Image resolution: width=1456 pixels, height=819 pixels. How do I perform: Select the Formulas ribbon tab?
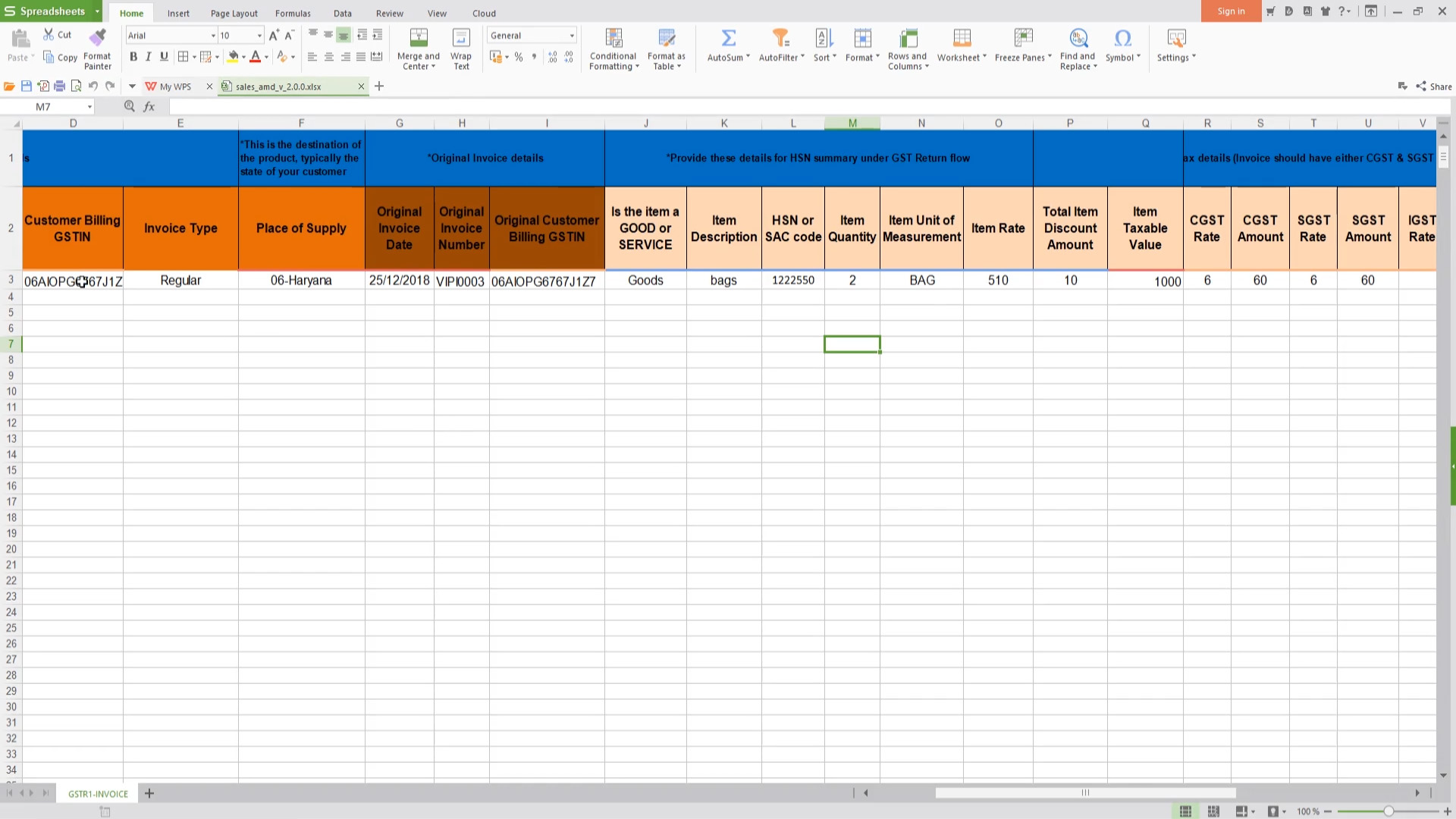point(292,13)
